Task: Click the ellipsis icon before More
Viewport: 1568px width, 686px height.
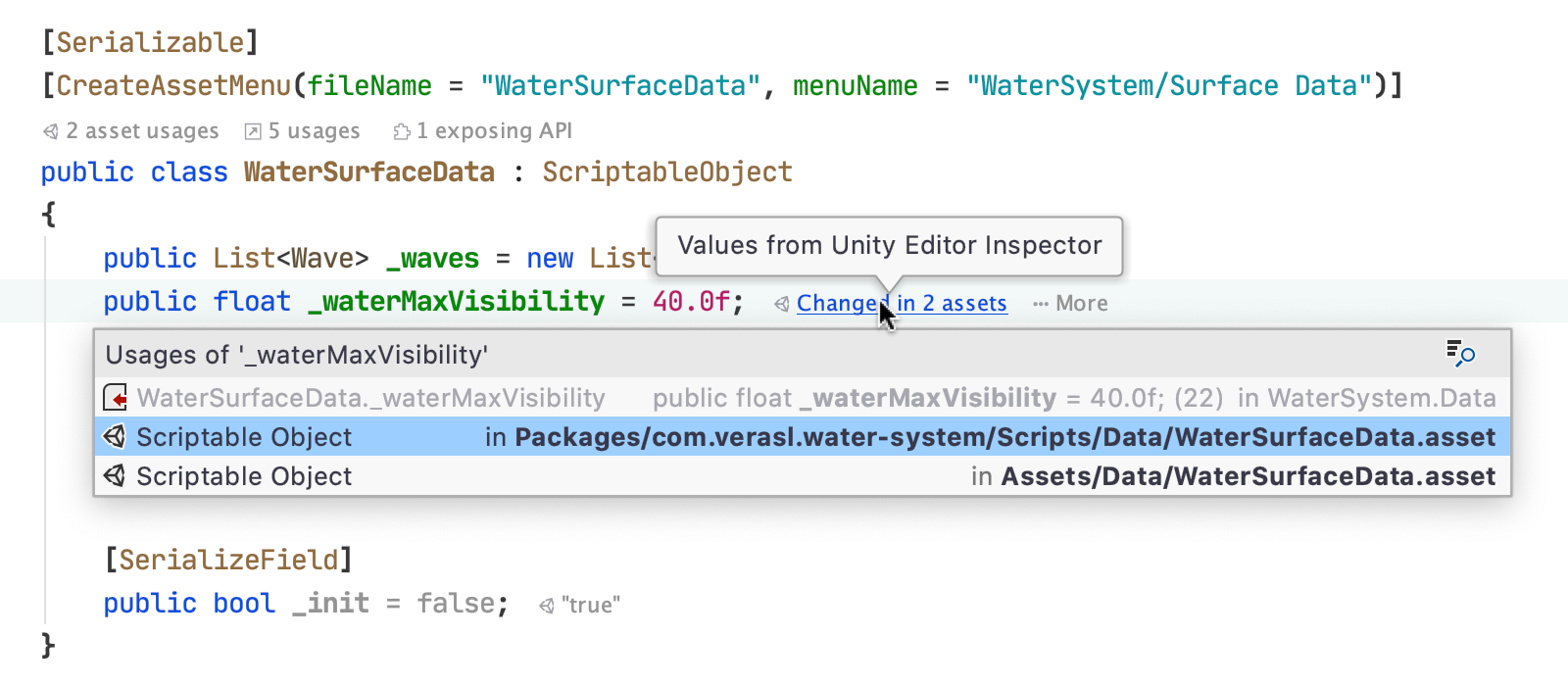Action: coord(1041,305)
